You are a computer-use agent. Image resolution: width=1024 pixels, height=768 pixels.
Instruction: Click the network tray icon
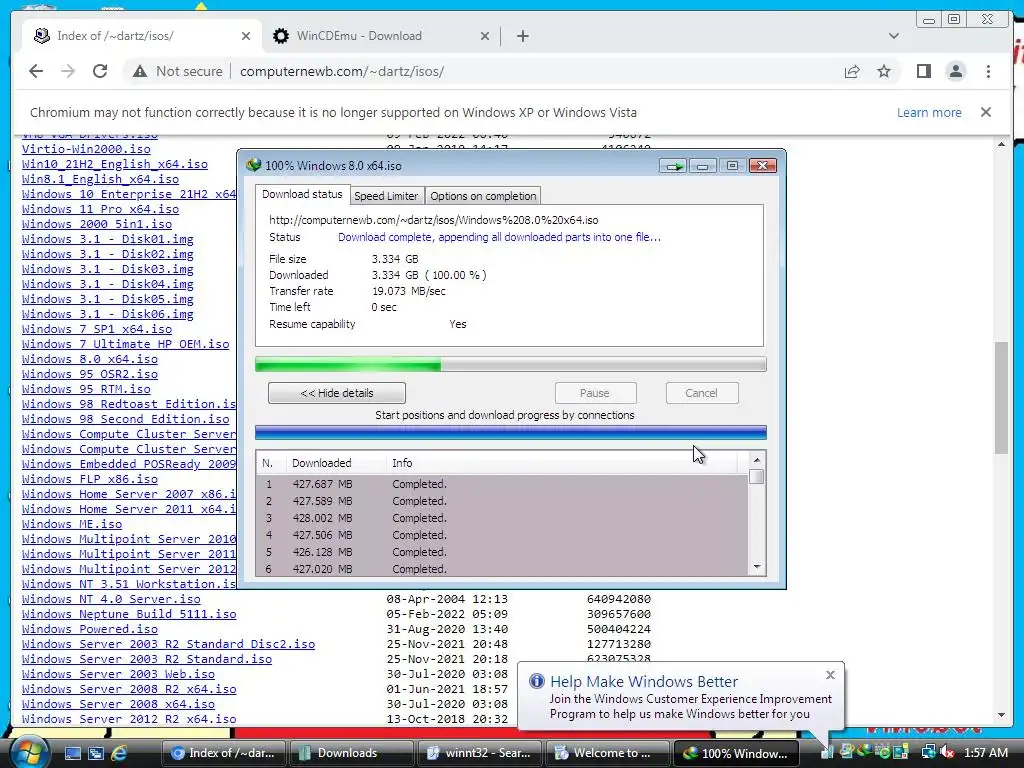tap(928, 753)
